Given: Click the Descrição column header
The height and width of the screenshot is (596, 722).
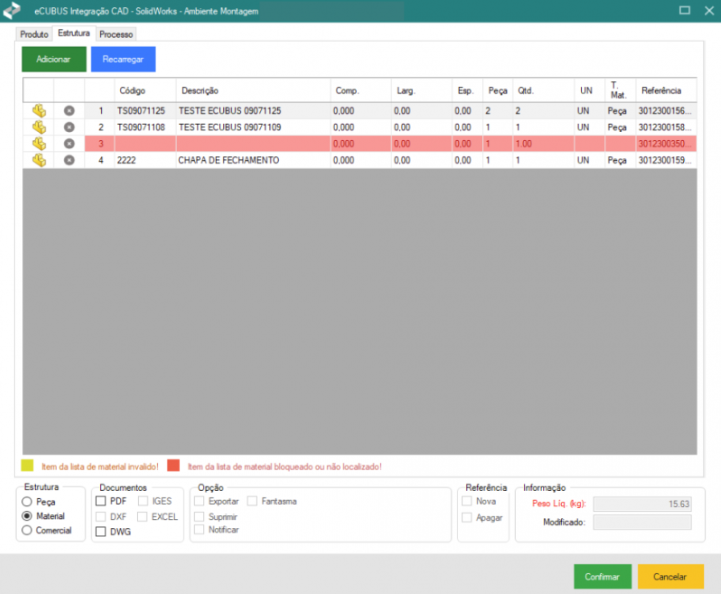Looking at the screenshot, I should [x=200, y=91].
